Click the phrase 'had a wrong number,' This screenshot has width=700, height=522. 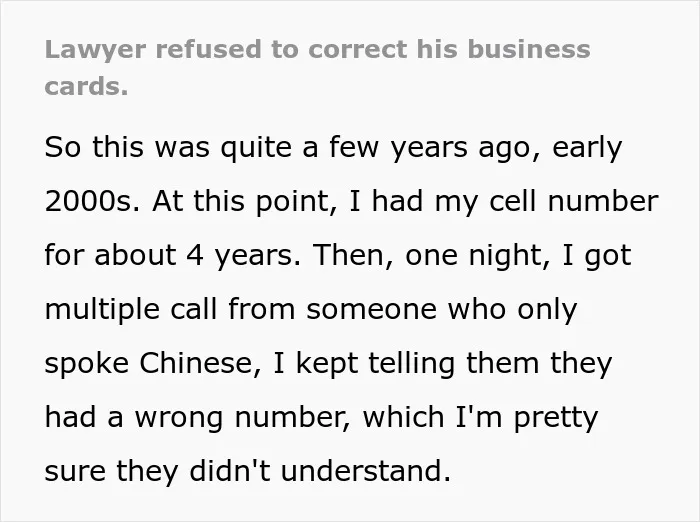pos(197,418)
